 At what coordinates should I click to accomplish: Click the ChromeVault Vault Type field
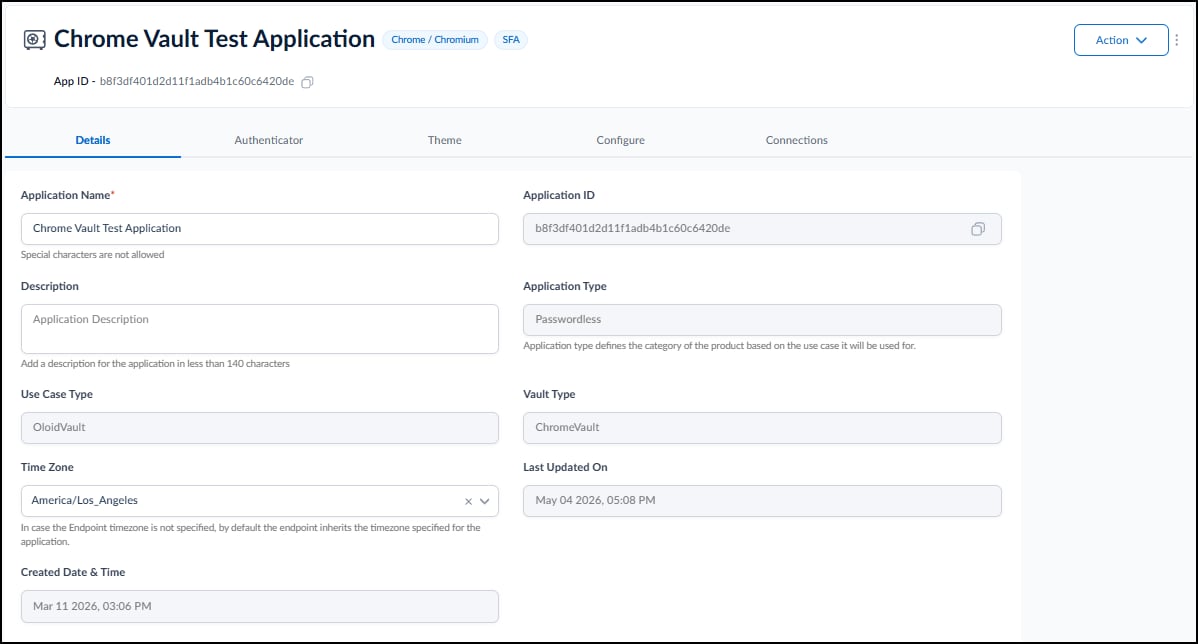click(x=762, y=427)
